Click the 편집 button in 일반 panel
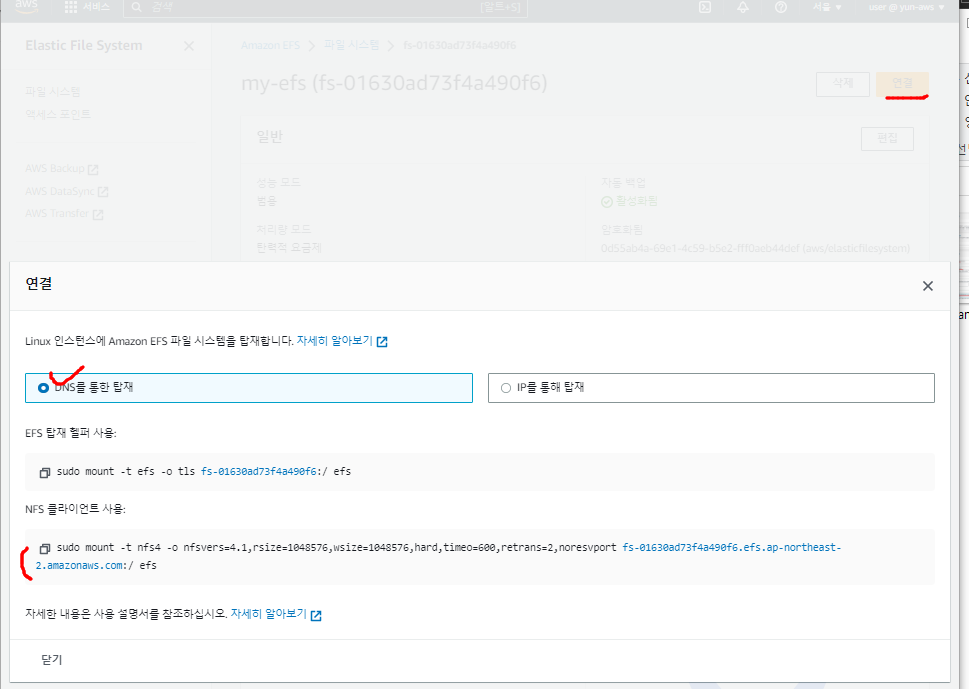Image resolution: width=969 pixels, height=689 pixels. (887, 138)
